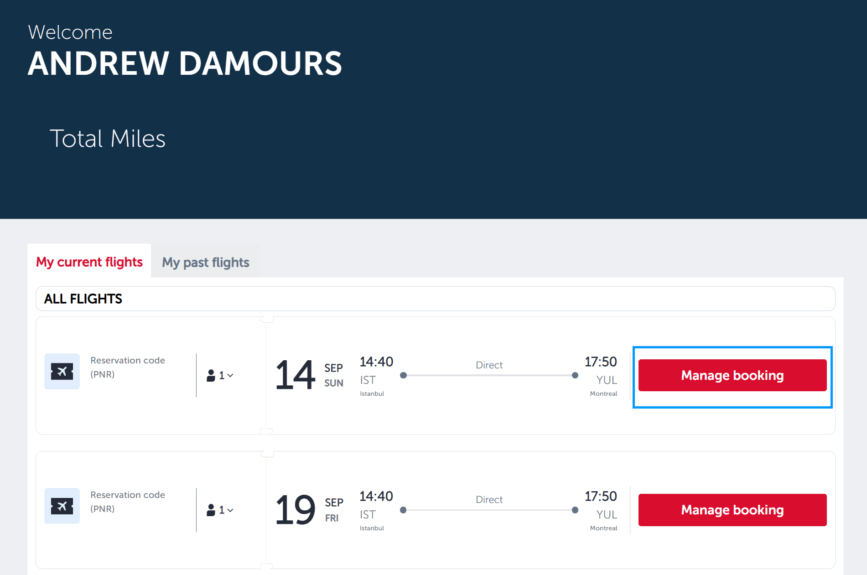Manage booking for the 19 SEP flight
Screen dimensions: 867x575
click(732, 510)
